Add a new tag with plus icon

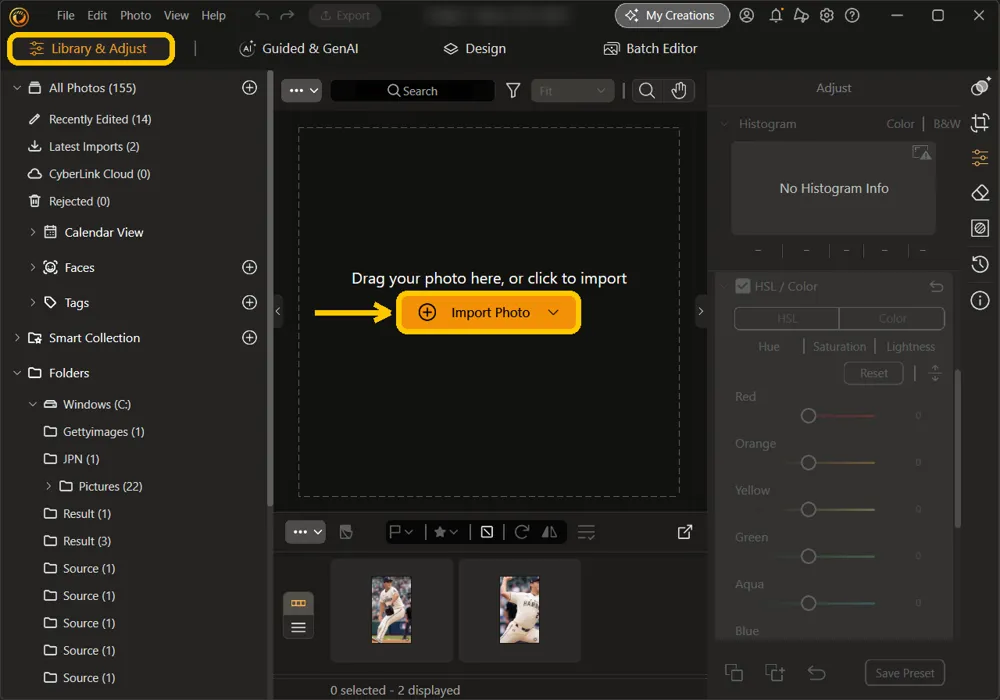249,302
